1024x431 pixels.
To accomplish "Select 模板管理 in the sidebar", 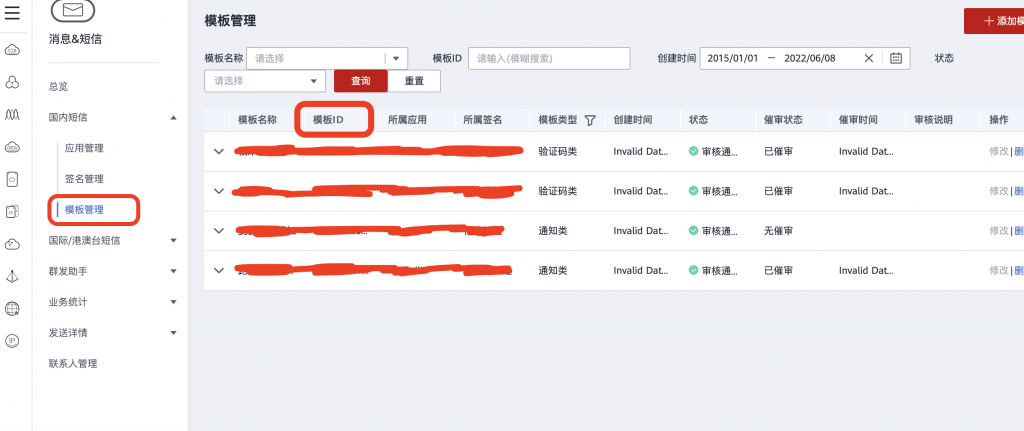I will tap(84, 210).
